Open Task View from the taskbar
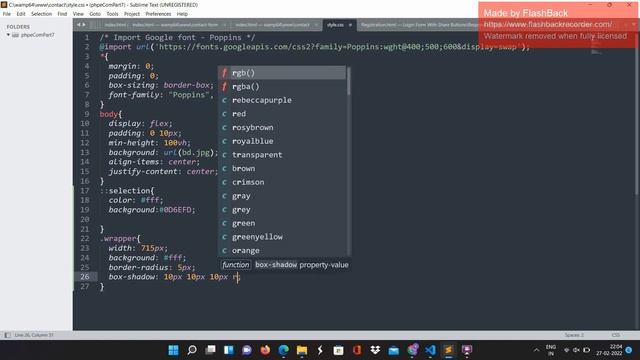 (x=210, y=350)
